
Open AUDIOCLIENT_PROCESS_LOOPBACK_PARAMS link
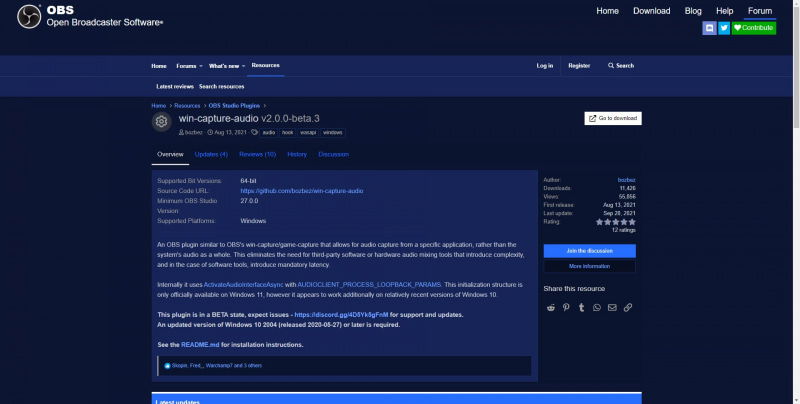(x=369, y=285)
